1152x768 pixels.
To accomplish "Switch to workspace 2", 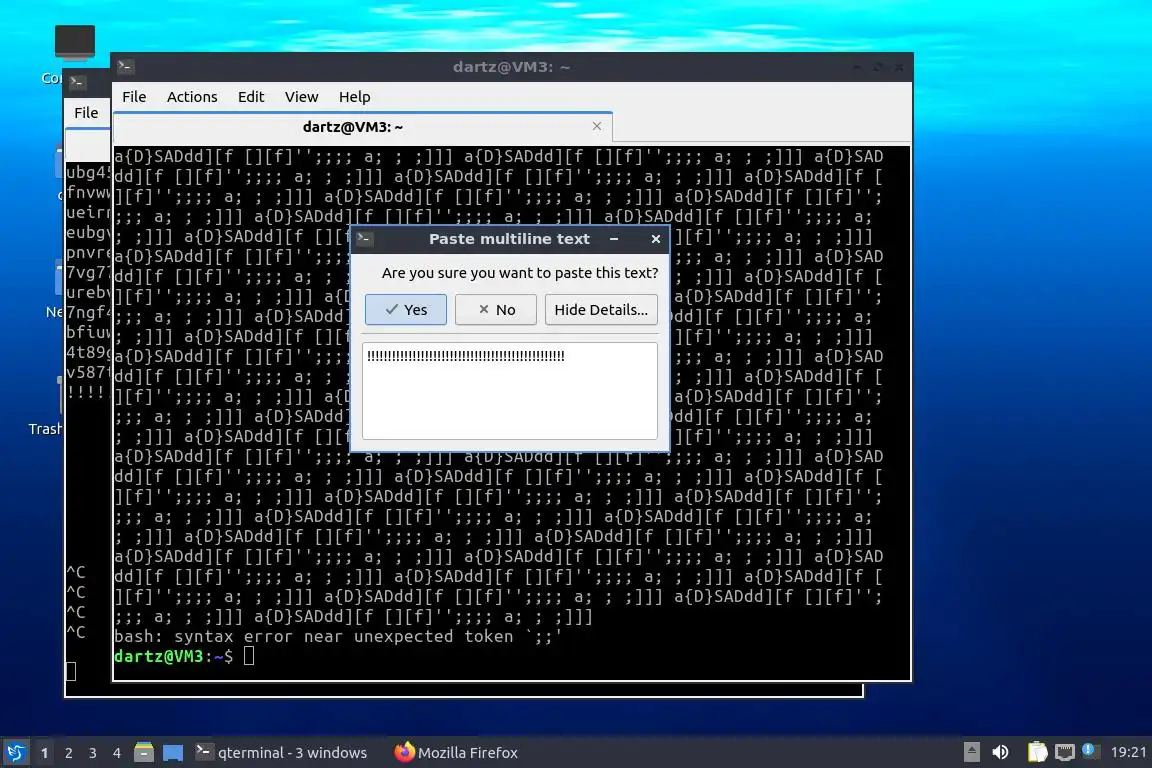I will (x=68, y=753).
